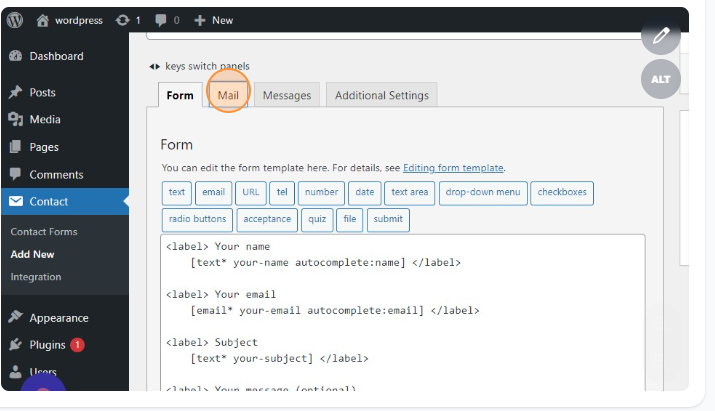Insert a drop-down menu form tag

[483, 192]
